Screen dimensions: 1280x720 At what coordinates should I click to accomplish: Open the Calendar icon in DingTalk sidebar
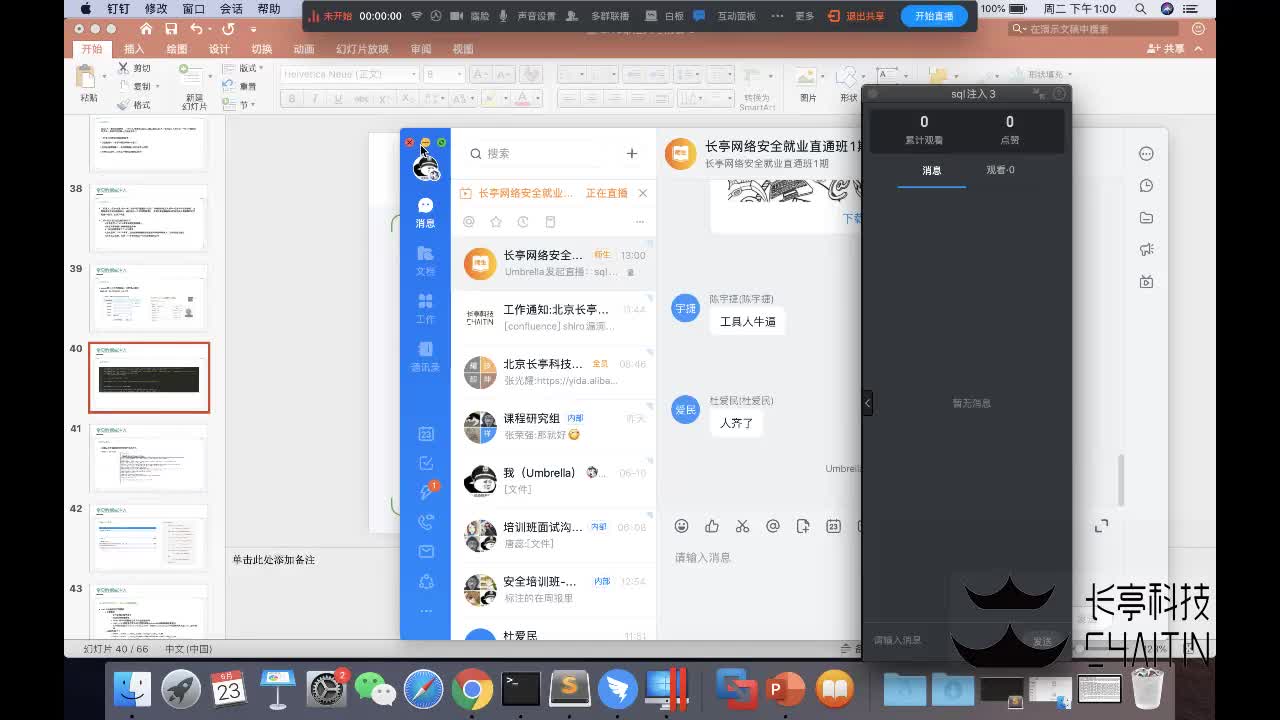coord(426,433)
